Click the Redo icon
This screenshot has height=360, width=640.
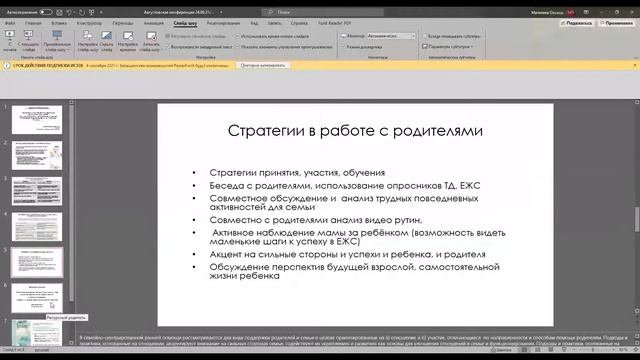tap(82, 12)
